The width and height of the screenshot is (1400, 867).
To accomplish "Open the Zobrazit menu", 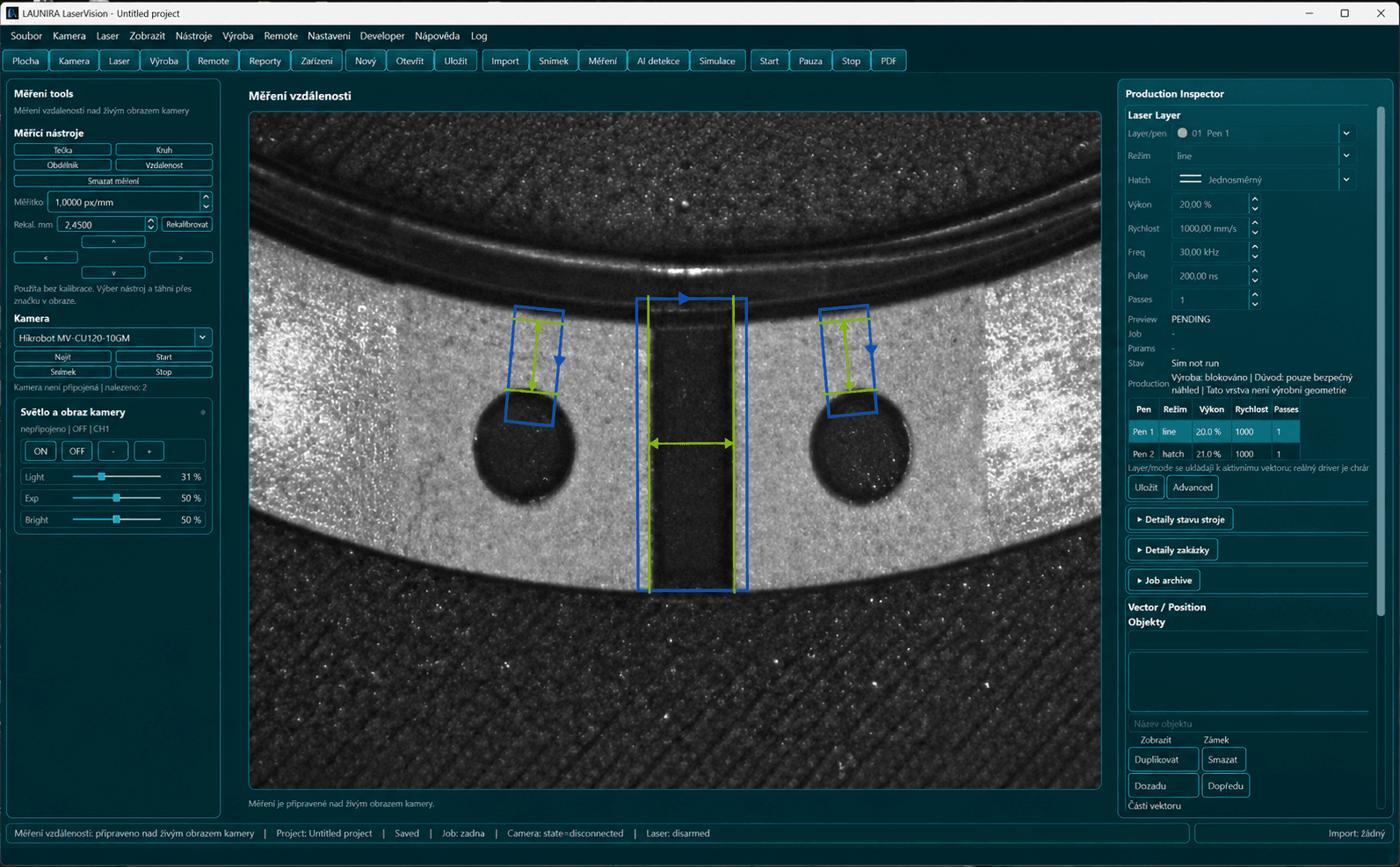I will (x=147, y=36).
